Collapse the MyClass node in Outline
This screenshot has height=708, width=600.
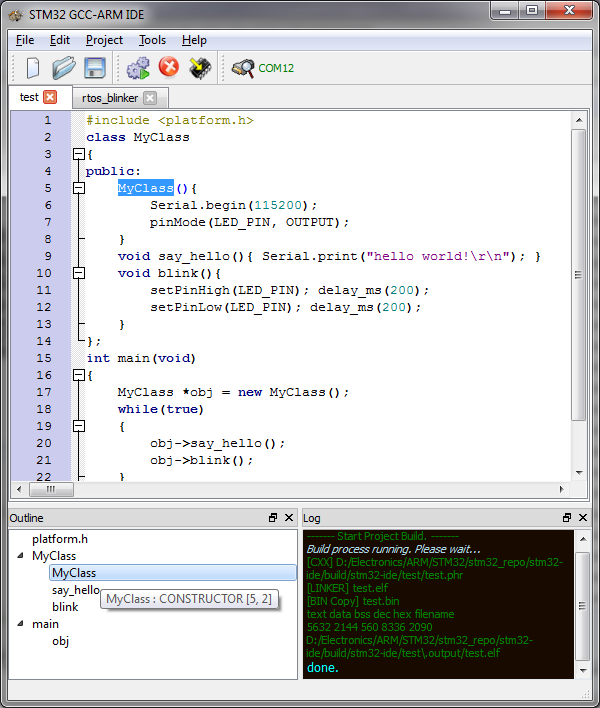[20, 556]
